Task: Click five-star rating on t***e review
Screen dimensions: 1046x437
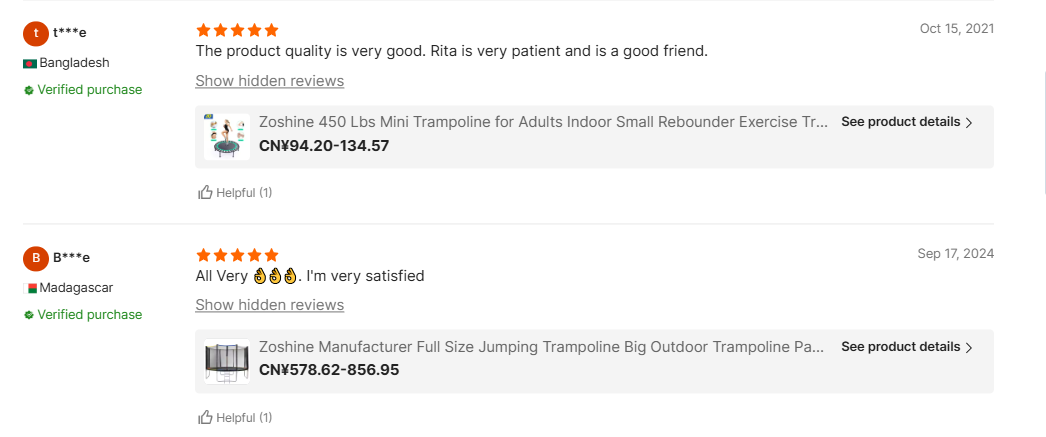Action: click(237, 30)
